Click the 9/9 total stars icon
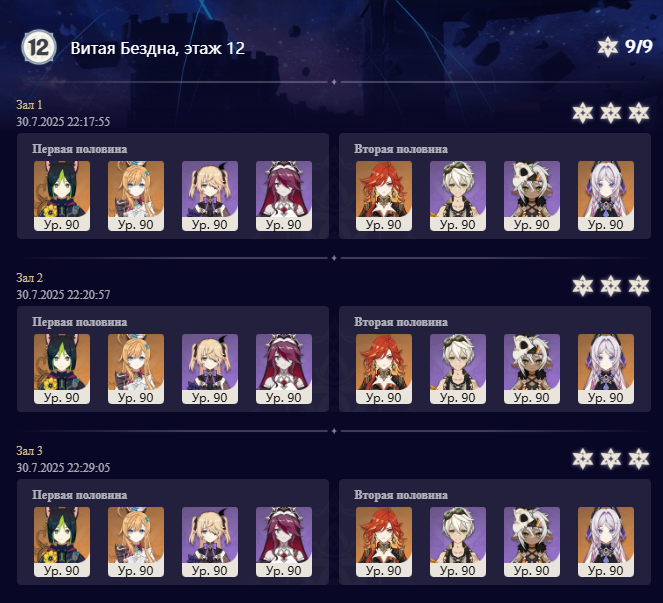 pyautogui.click(x=608, y=47)
